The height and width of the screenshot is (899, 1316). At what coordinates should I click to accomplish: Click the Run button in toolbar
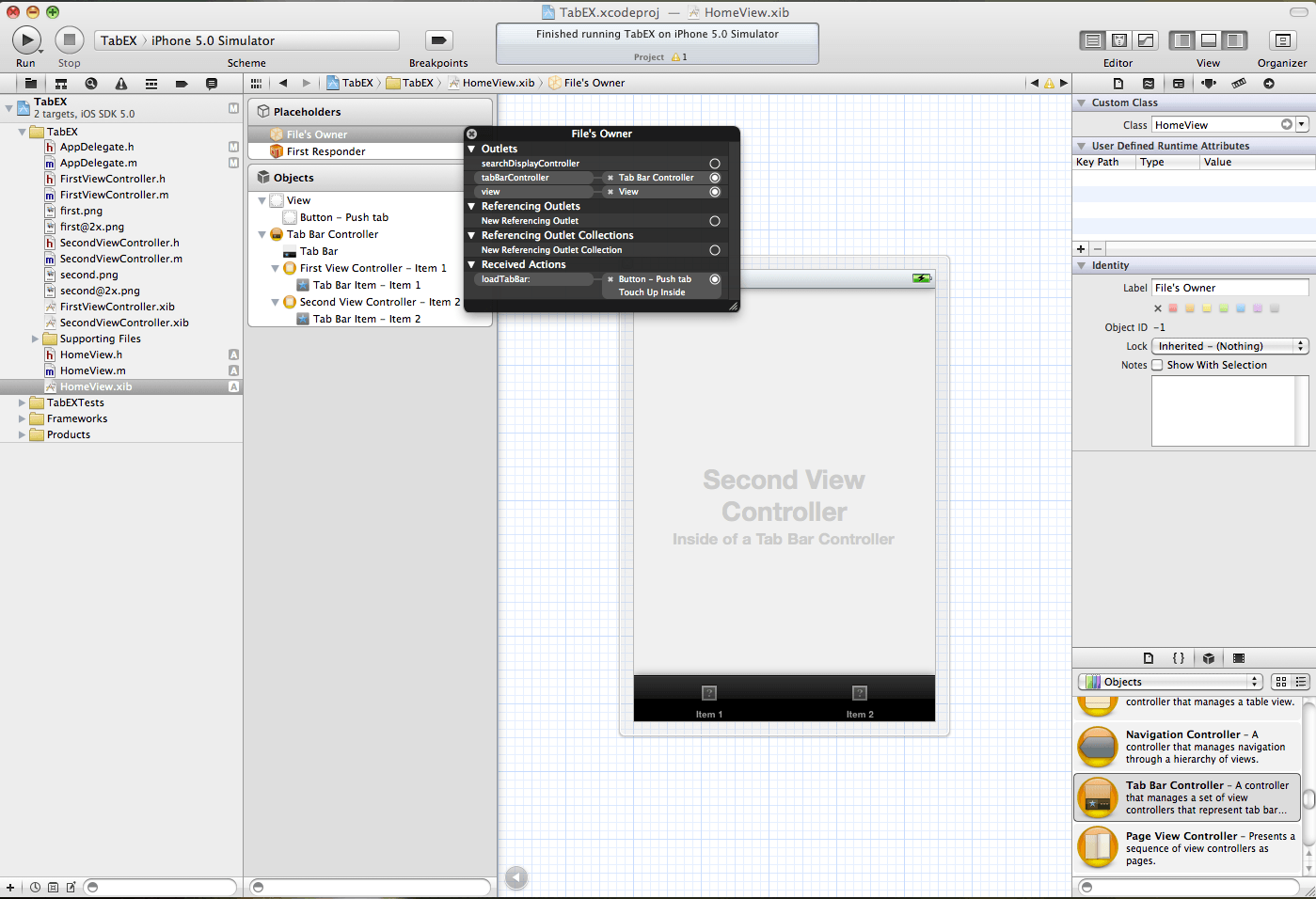pos(26,40)
